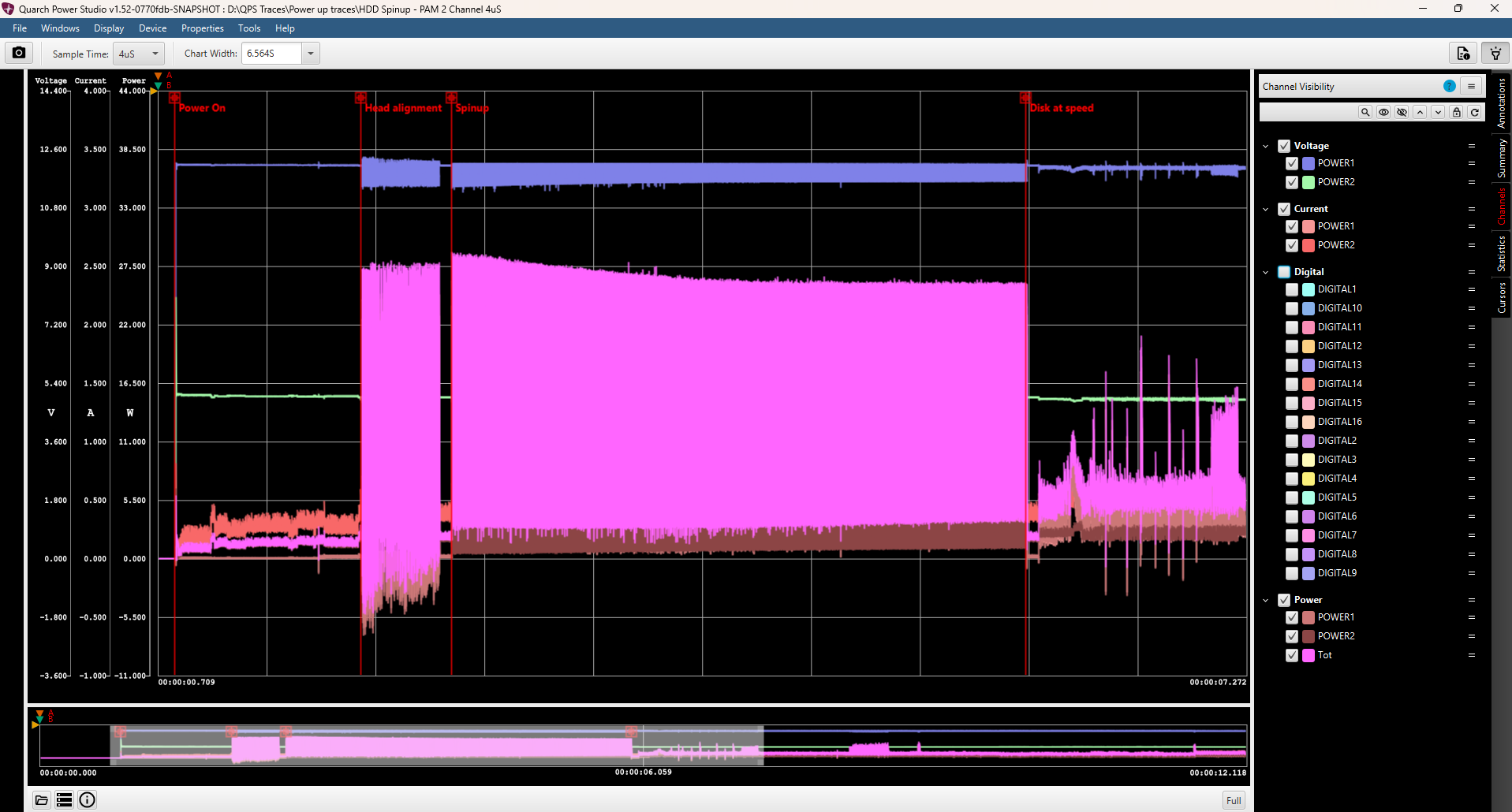Open the Display menu
The width and height of the screenshot is (1512, 812).
pyautogui.click(x=109, y=28)
